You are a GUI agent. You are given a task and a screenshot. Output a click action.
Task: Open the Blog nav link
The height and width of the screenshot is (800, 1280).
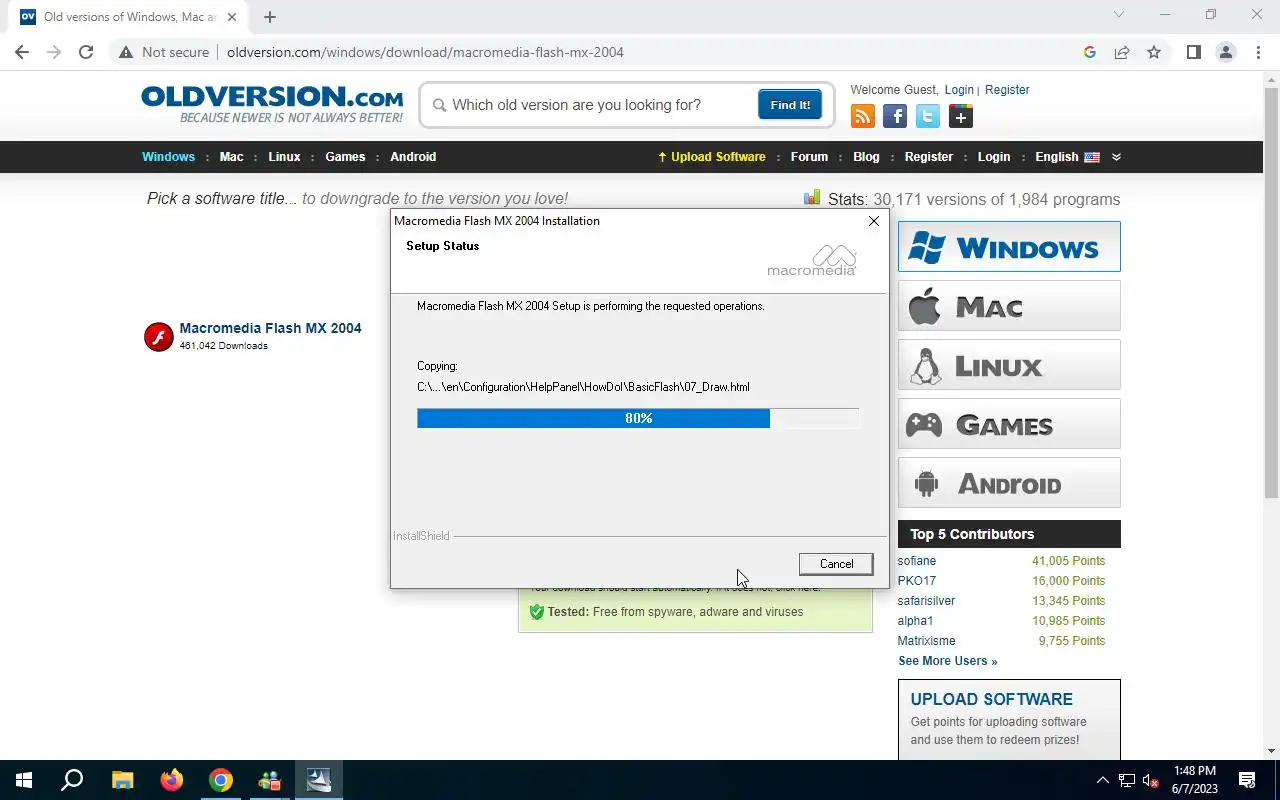pos(866,157)
